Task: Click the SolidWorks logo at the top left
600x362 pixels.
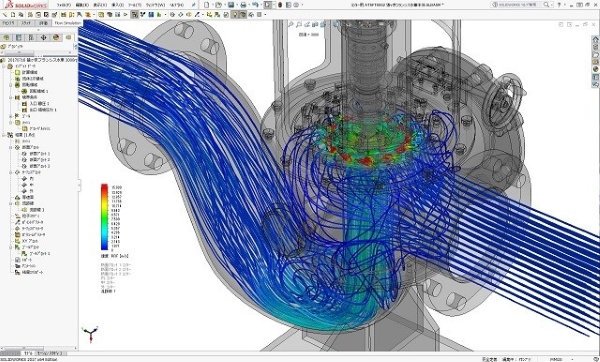Action: pyautogui.click(x=26, y=5)
